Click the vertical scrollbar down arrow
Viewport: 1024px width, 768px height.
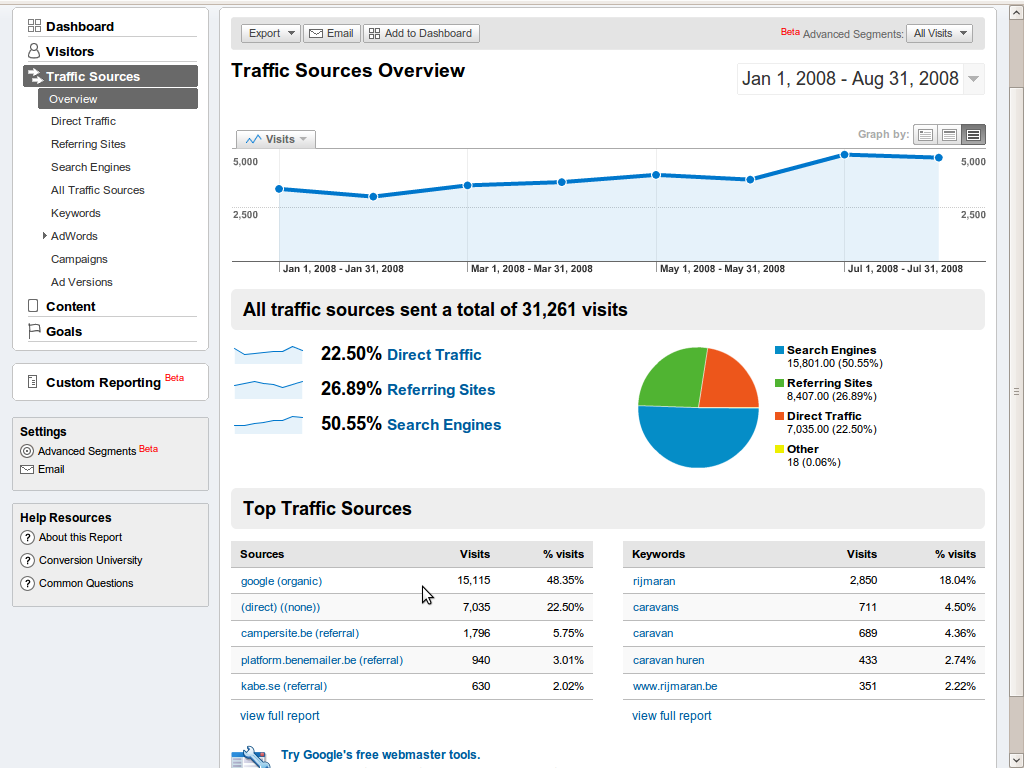[x=1016, y=761]
